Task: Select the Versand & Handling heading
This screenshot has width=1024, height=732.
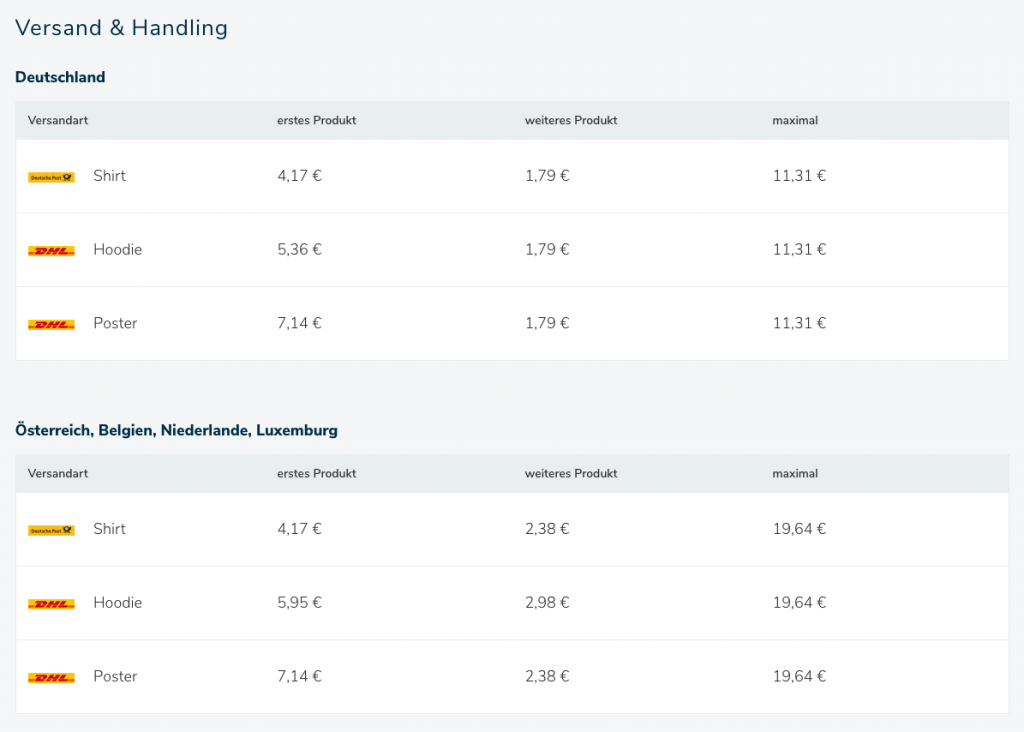Action: point(121,28)
